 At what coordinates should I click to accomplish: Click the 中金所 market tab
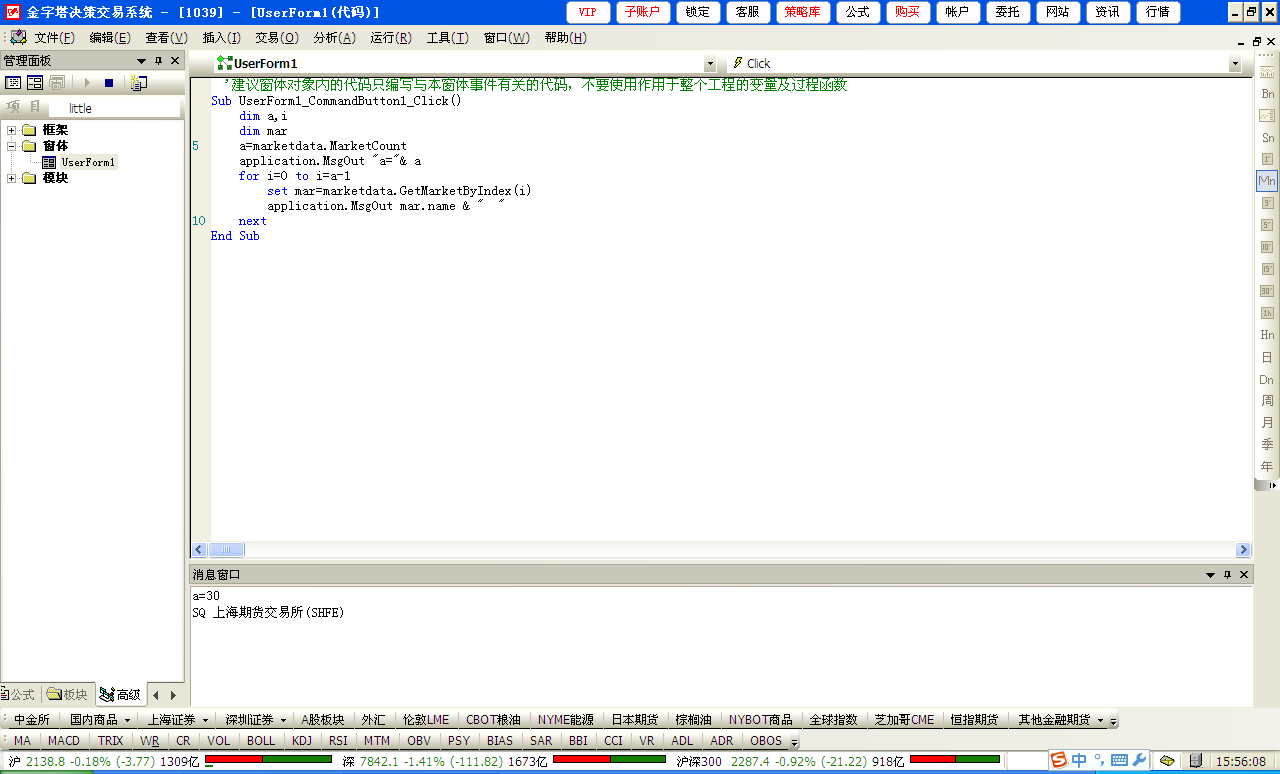click(32, 720)
